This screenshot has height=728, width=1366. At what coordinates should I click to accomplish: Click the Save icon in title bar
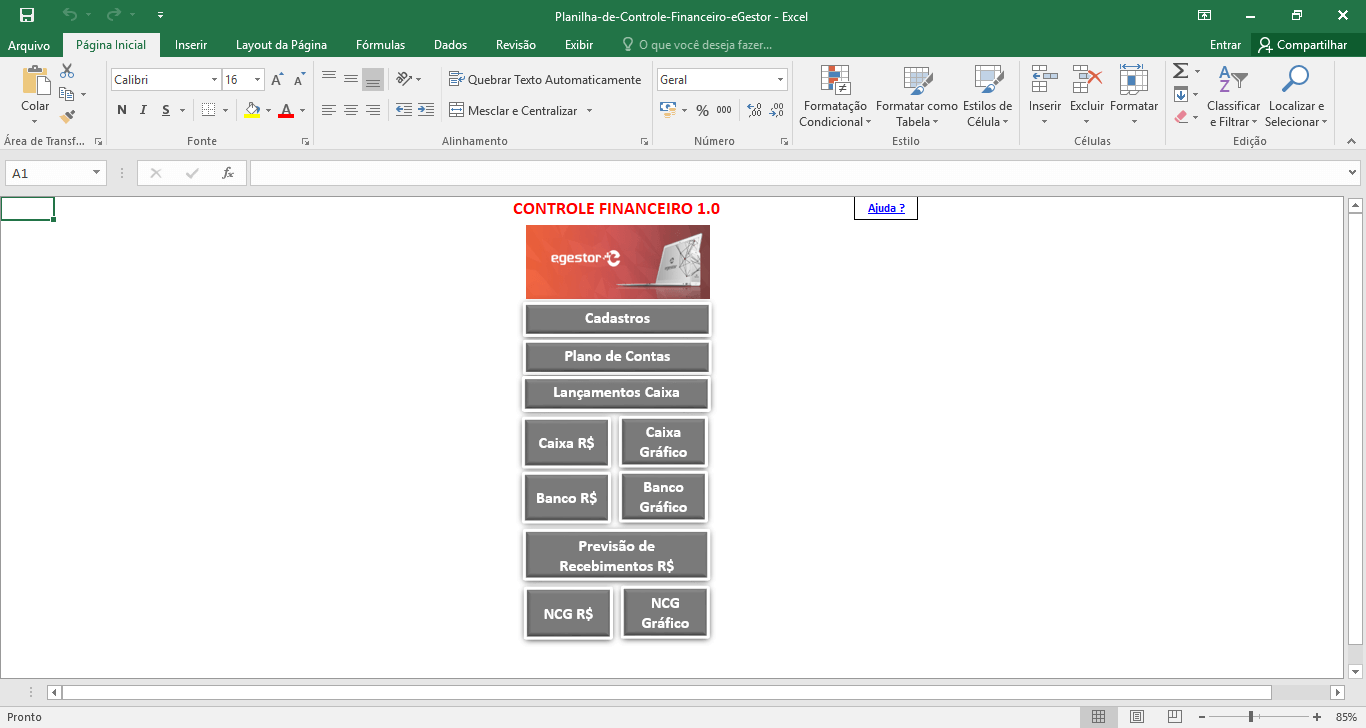[x=27, y=15]
